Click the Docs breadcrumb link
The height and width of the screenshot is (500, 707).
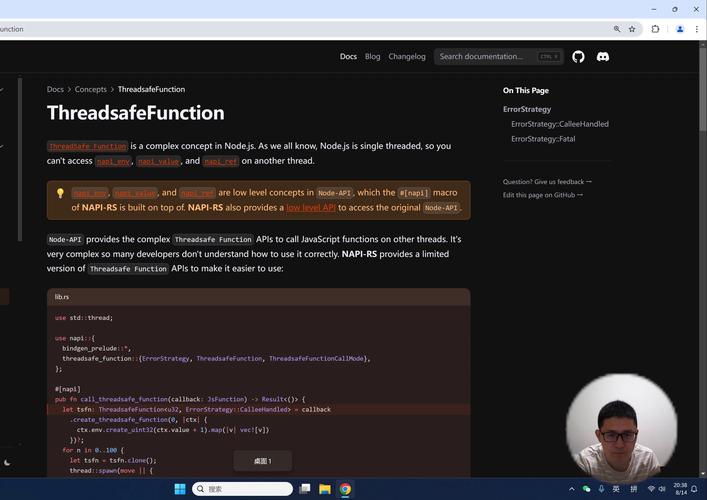(55, 89)
